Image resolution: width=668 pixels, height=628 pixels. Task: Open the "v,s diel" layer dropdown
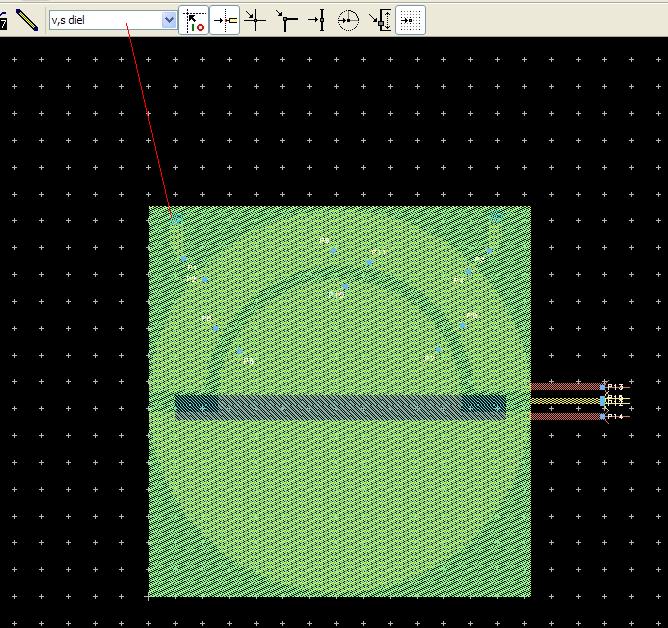[x=169, y=20]
